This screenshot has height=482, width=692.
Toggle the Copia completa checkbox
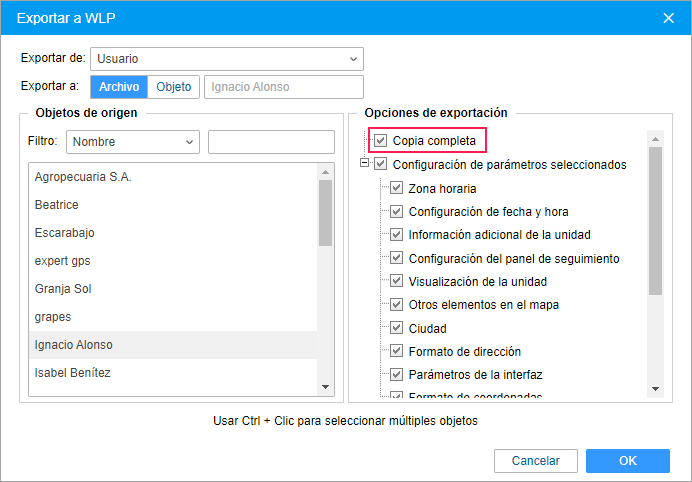[x=380, y=141]
